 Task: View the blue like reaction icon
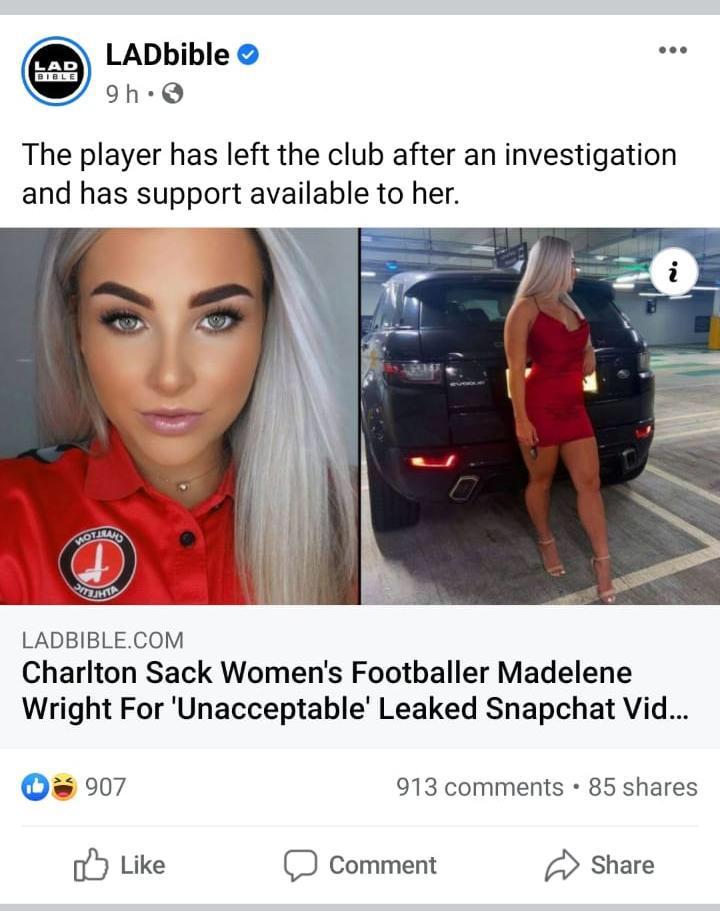click(35, 787)
